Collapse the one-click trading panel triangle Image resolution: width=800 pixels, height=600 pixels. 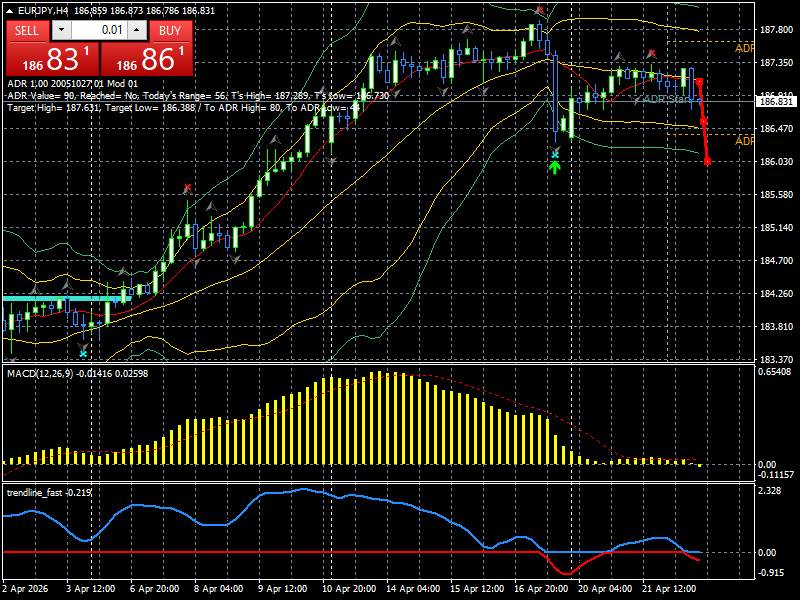click(10, 10)
